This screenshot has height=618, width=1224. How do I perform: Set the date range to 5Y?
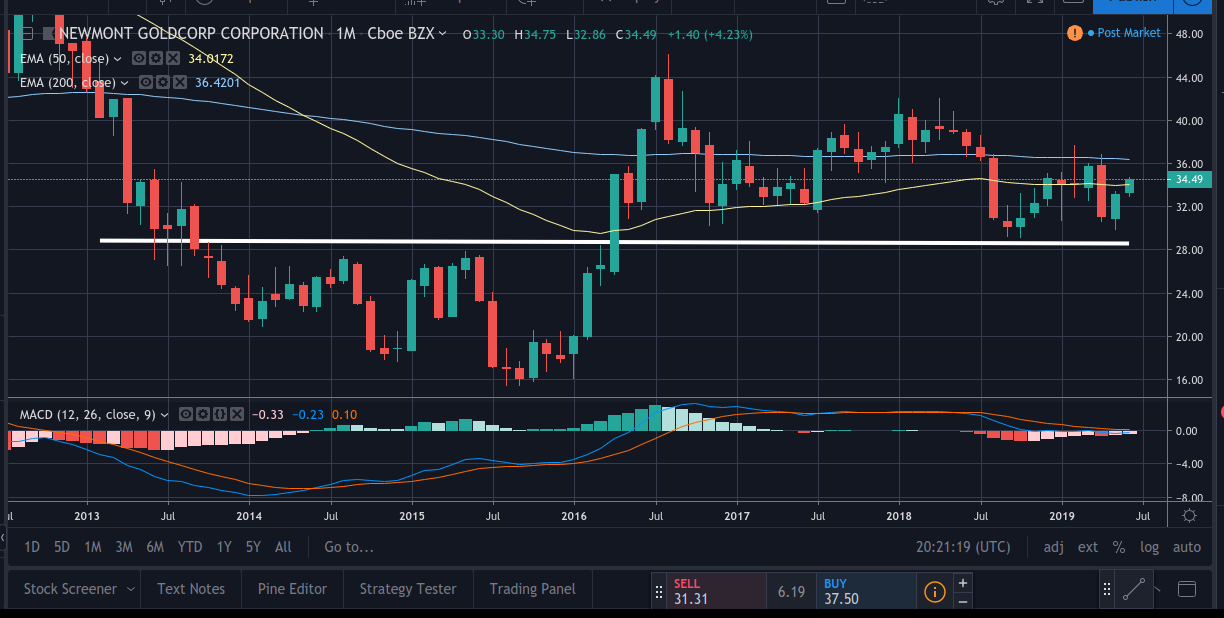(x=254, y=547)
